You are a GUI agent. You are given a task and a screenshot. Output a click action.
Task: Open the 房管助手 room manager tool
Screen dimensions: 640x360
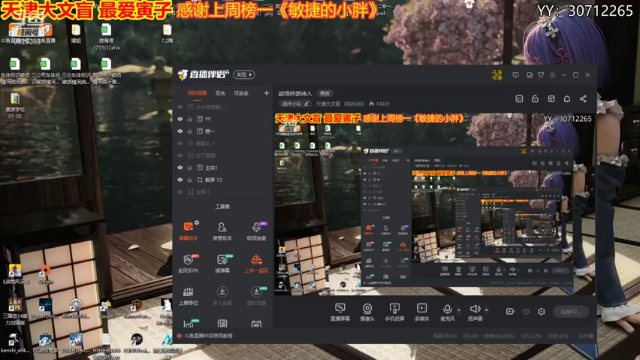point(222,230)
